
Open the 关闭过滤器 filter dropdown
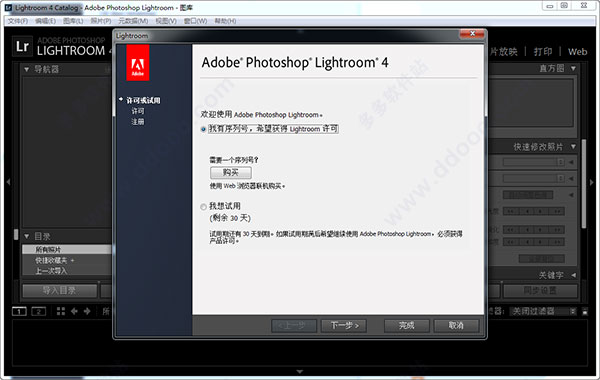543,311
